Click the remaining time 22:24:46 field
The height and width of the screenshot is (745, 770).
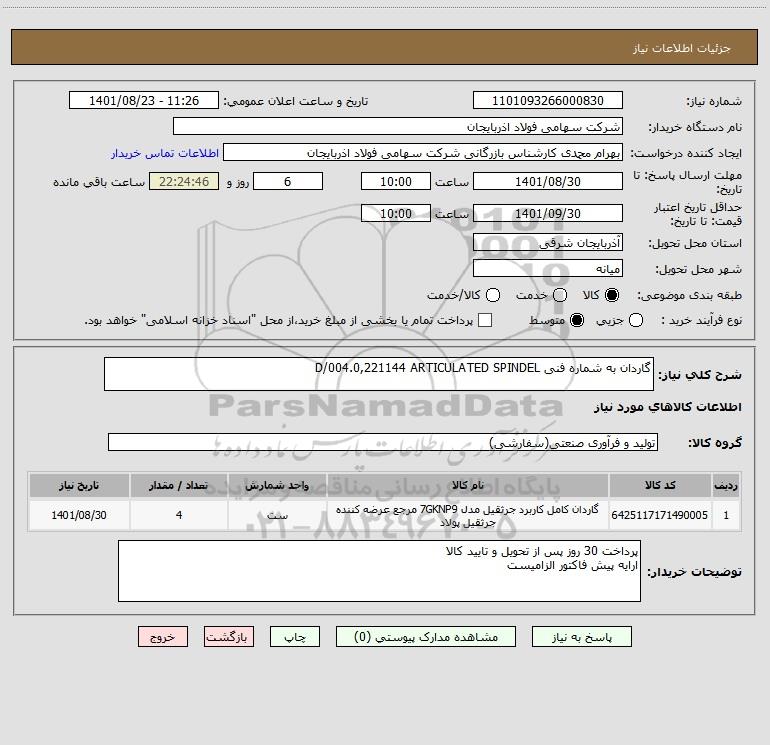[184, 181]
